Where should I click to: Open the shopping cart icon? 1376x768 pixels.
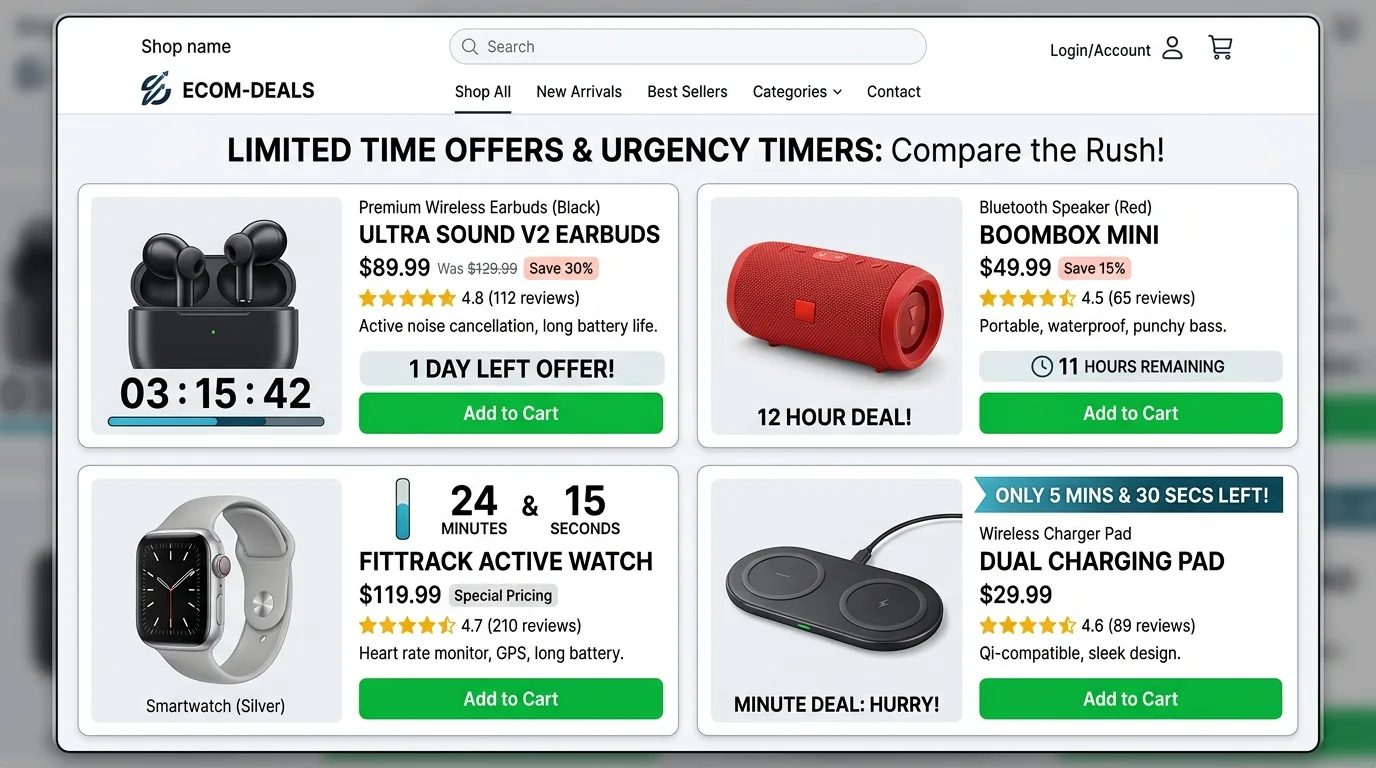1220,47
